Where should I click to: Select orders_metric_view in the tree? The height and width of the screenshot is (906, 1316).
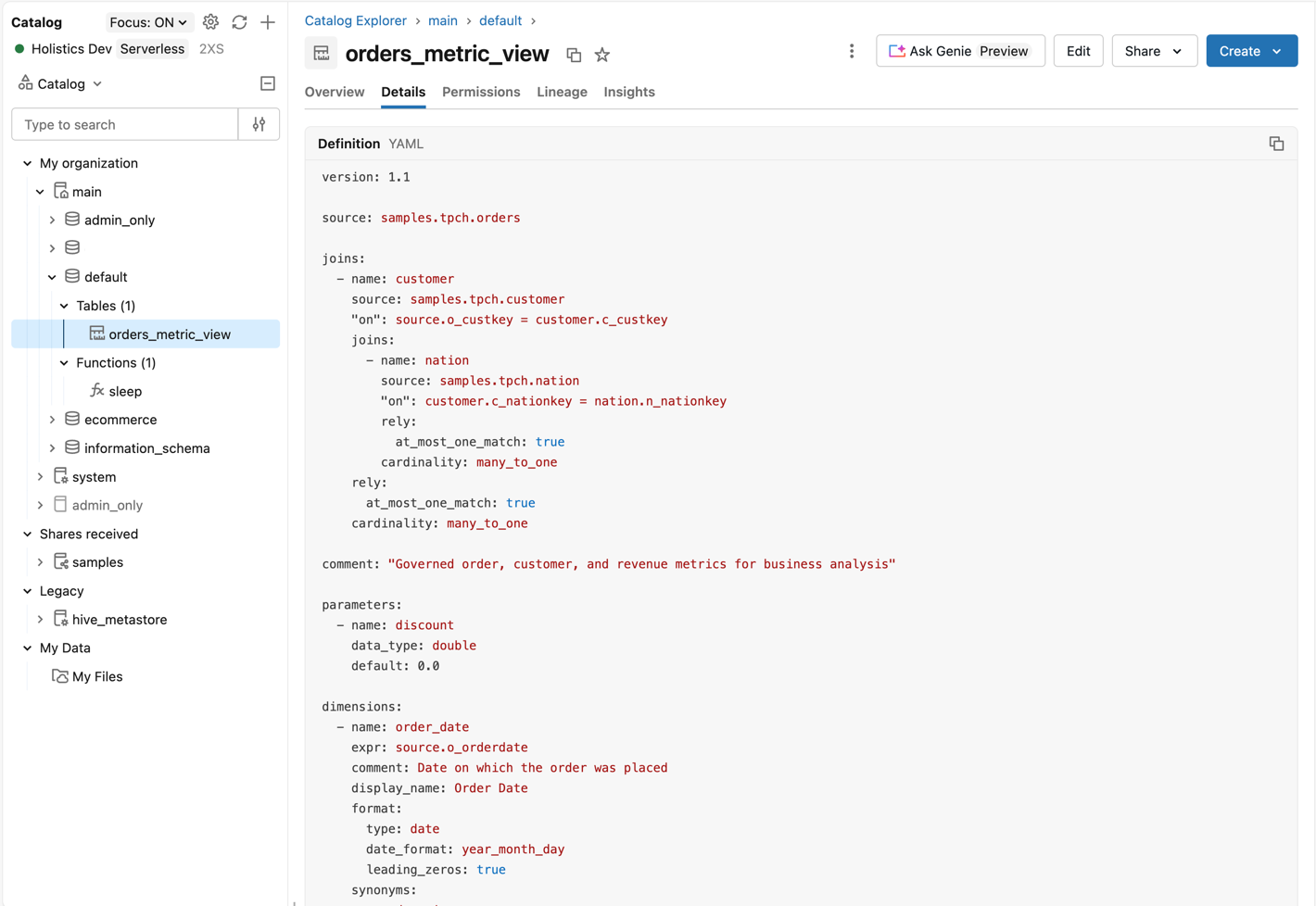146,334
